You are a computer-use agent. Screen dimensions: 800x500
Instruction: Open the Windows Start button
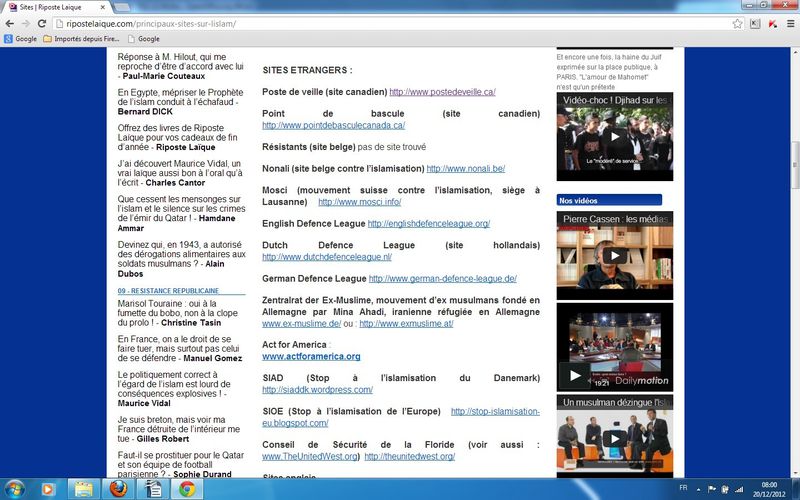(x=14, y=489)
